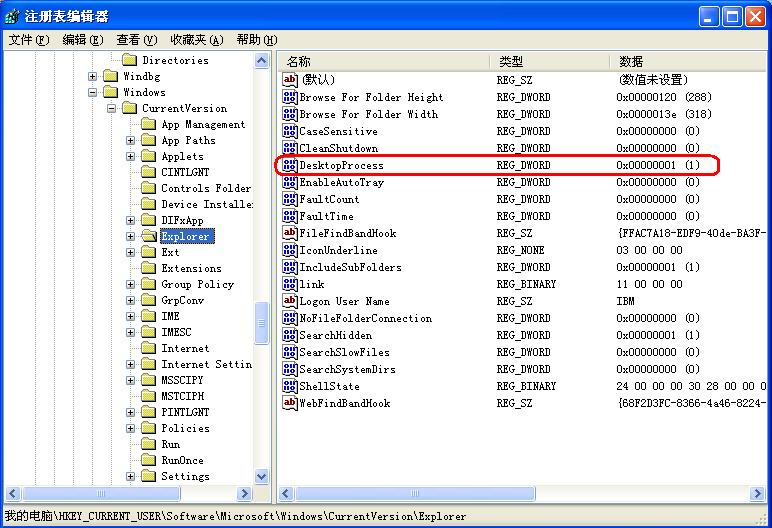Click tree pane scroll right arrow
Screen dimensions: 772x528
click(244, 493)
